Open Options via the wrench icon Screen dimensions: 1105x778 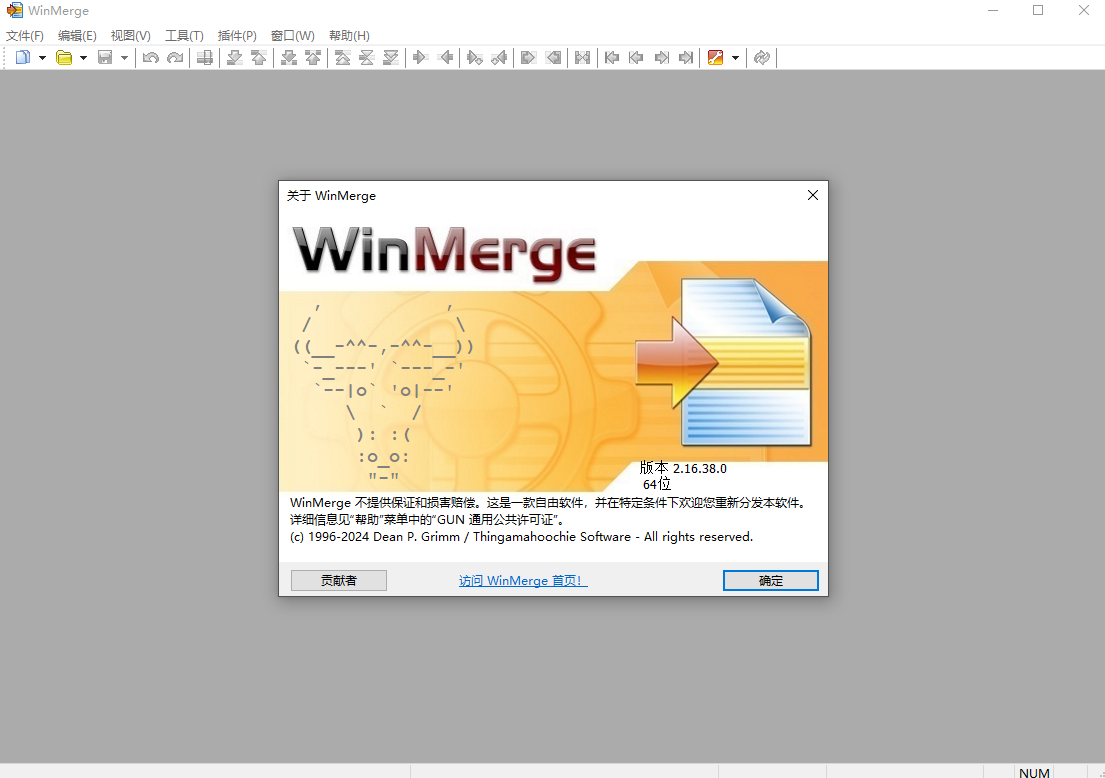[715, 58]
